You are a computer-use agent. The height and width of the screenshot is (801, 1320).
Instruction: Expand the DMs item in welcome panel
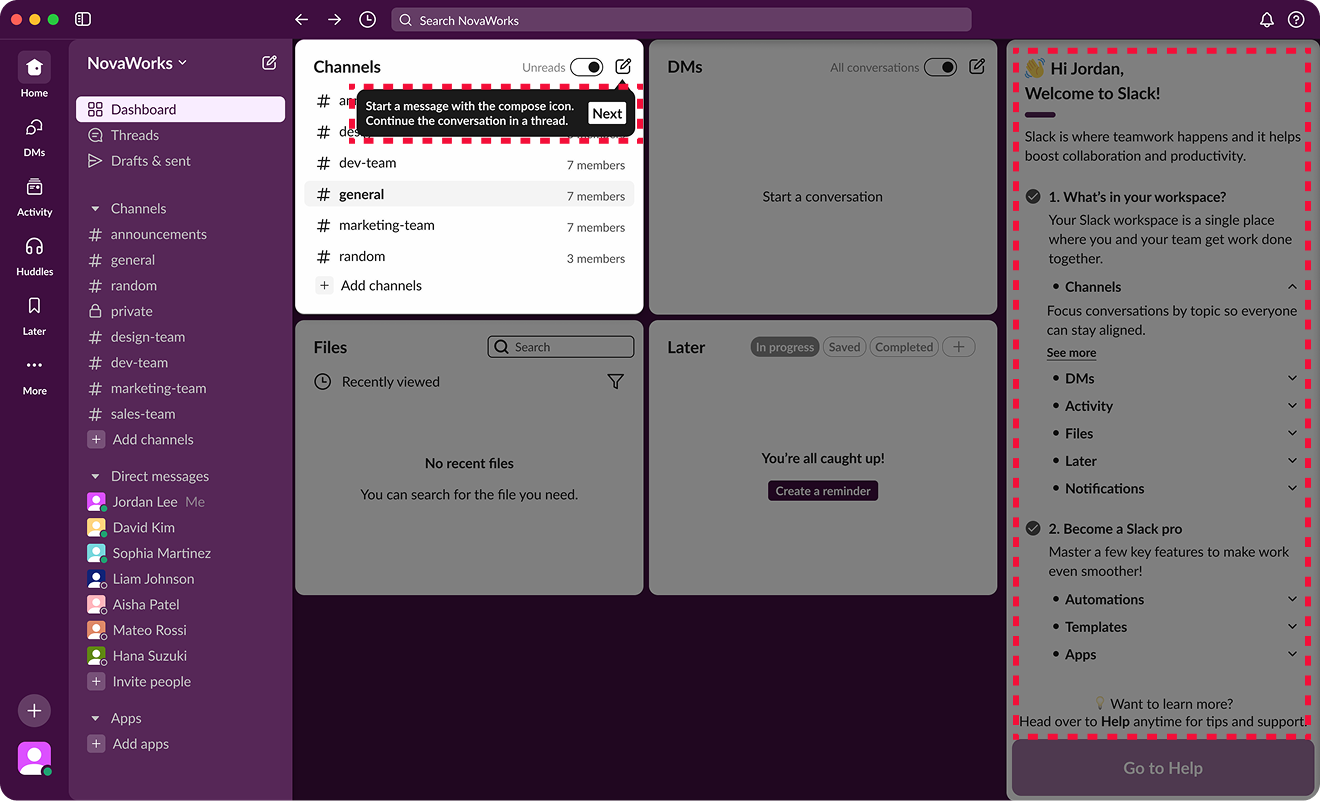[1292, 378]
